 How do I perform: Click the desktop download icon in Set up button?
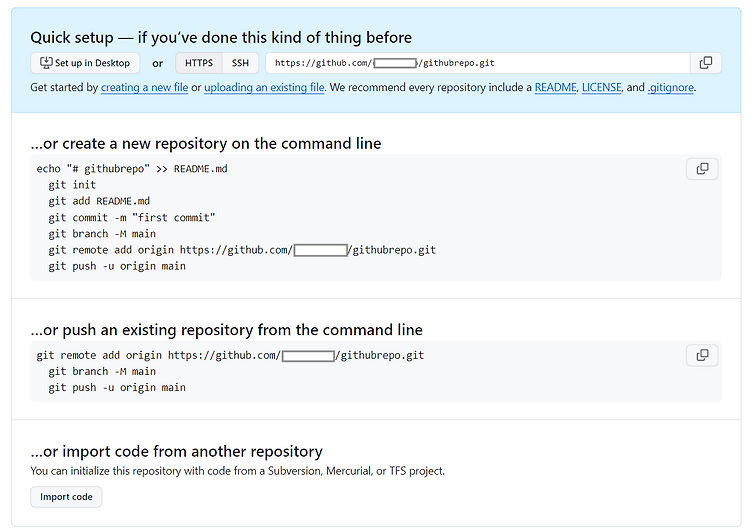click(46, 63)
